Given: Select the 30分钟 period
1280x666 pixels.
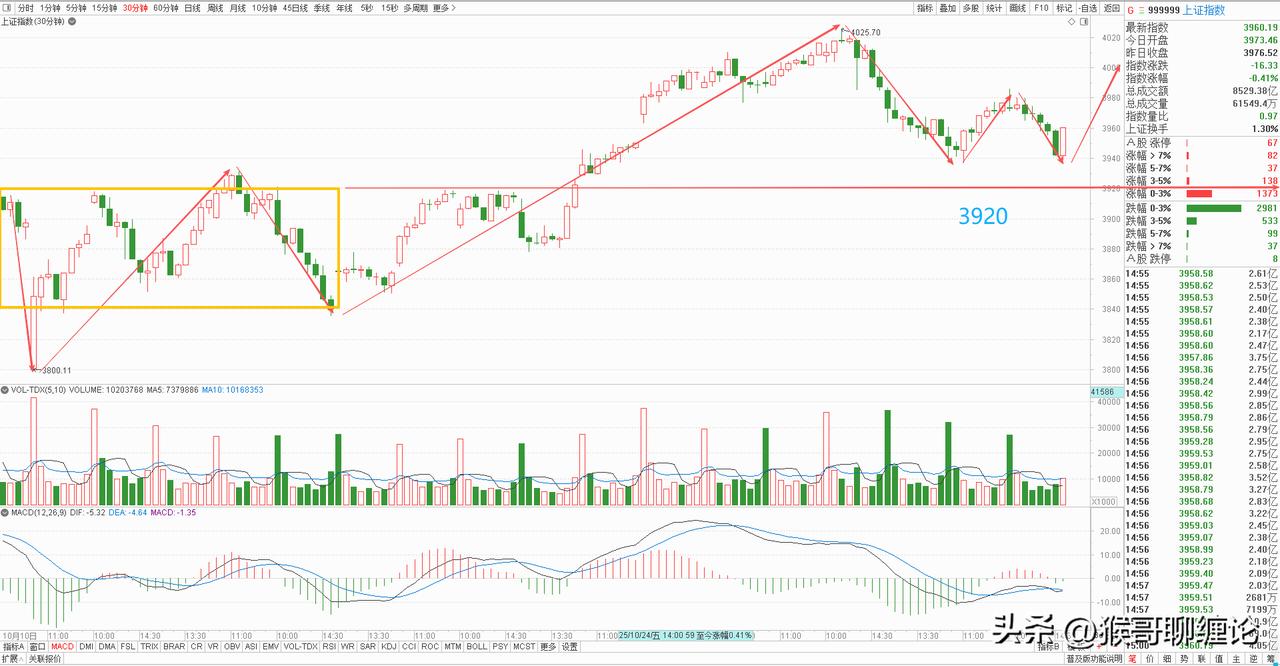Looking at the screenshot, I should pyautogui.click(x=135, y=7).
